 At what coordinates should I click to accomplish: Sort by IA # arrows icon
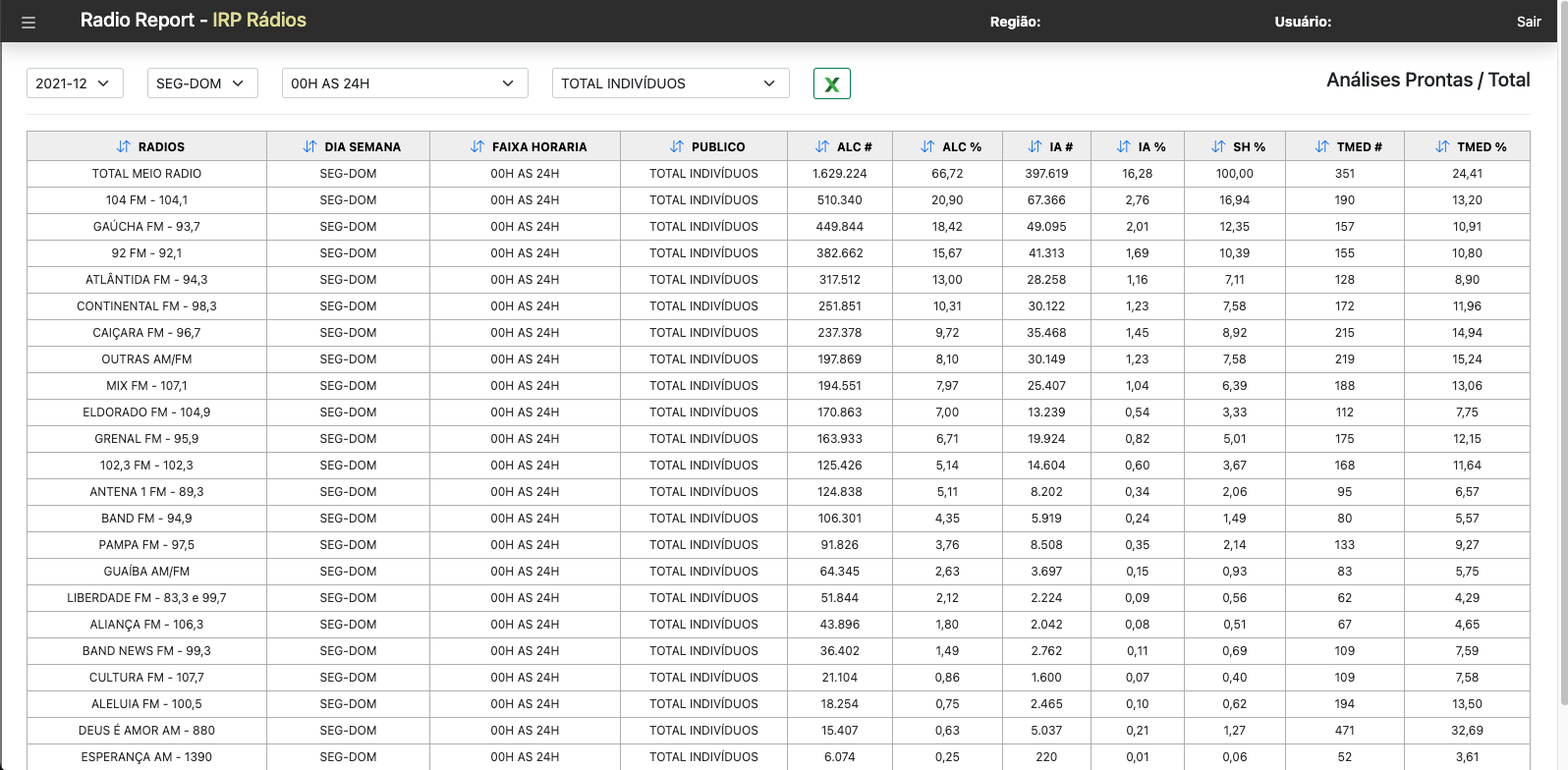pyautogui.click(x=1035, y=146)
